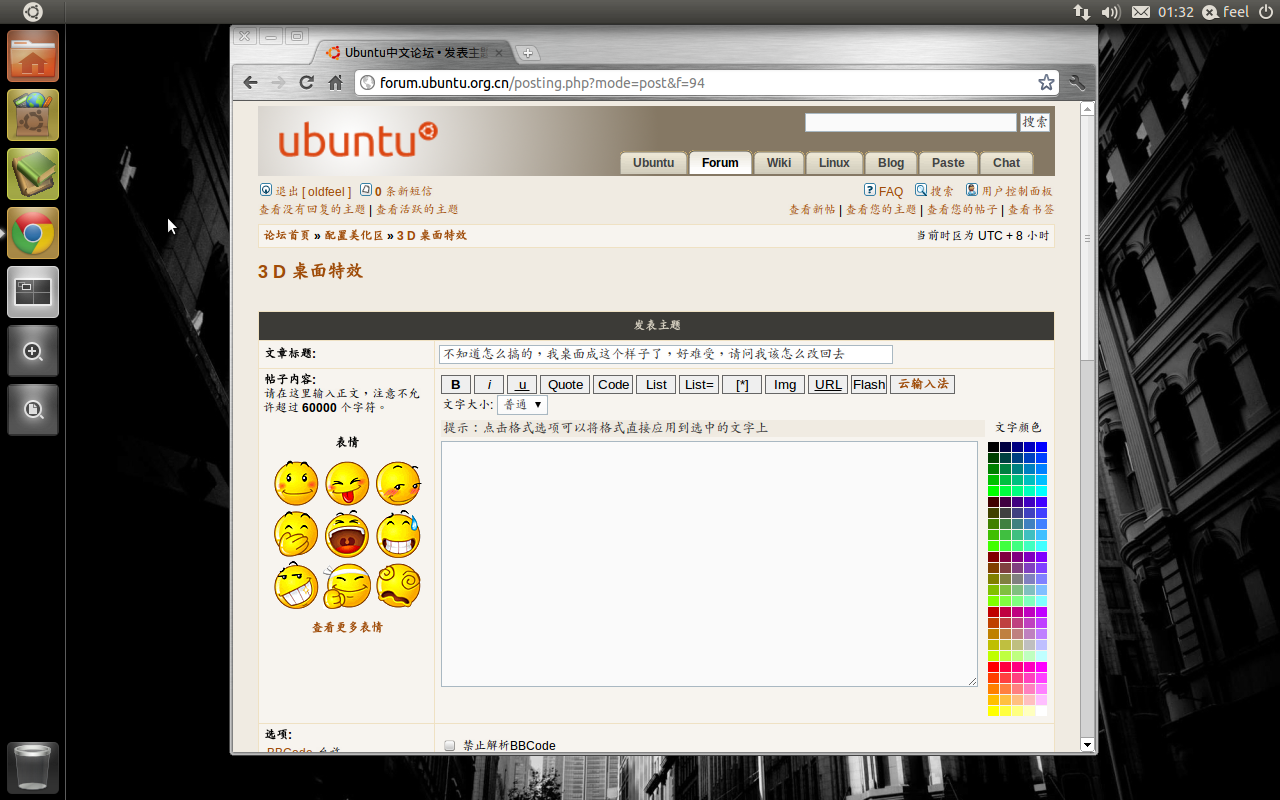The width and height of the screenshot is (1280, 800).
Task: Click into the post content textarea
Action: coord(709,564)
